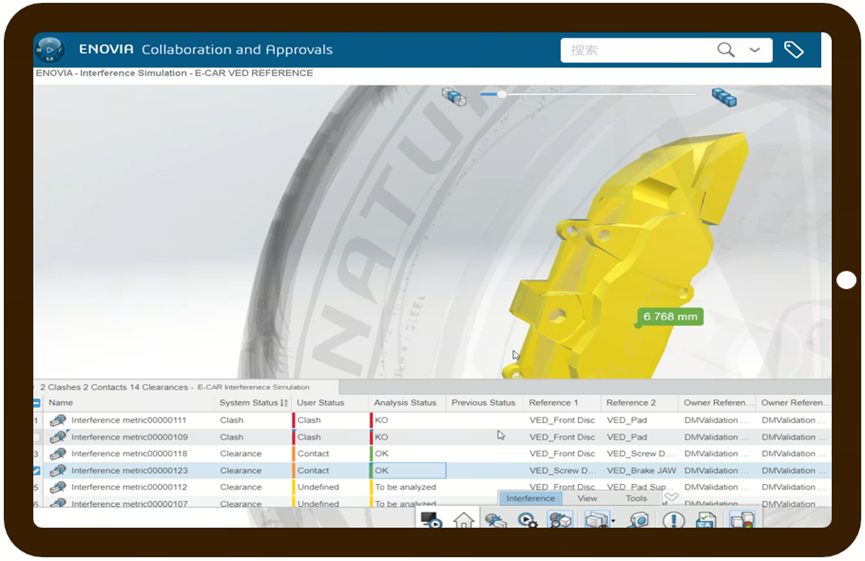Click the camera sphere capture icon
The width and height of the screenshot is (865, 561).
639,520
